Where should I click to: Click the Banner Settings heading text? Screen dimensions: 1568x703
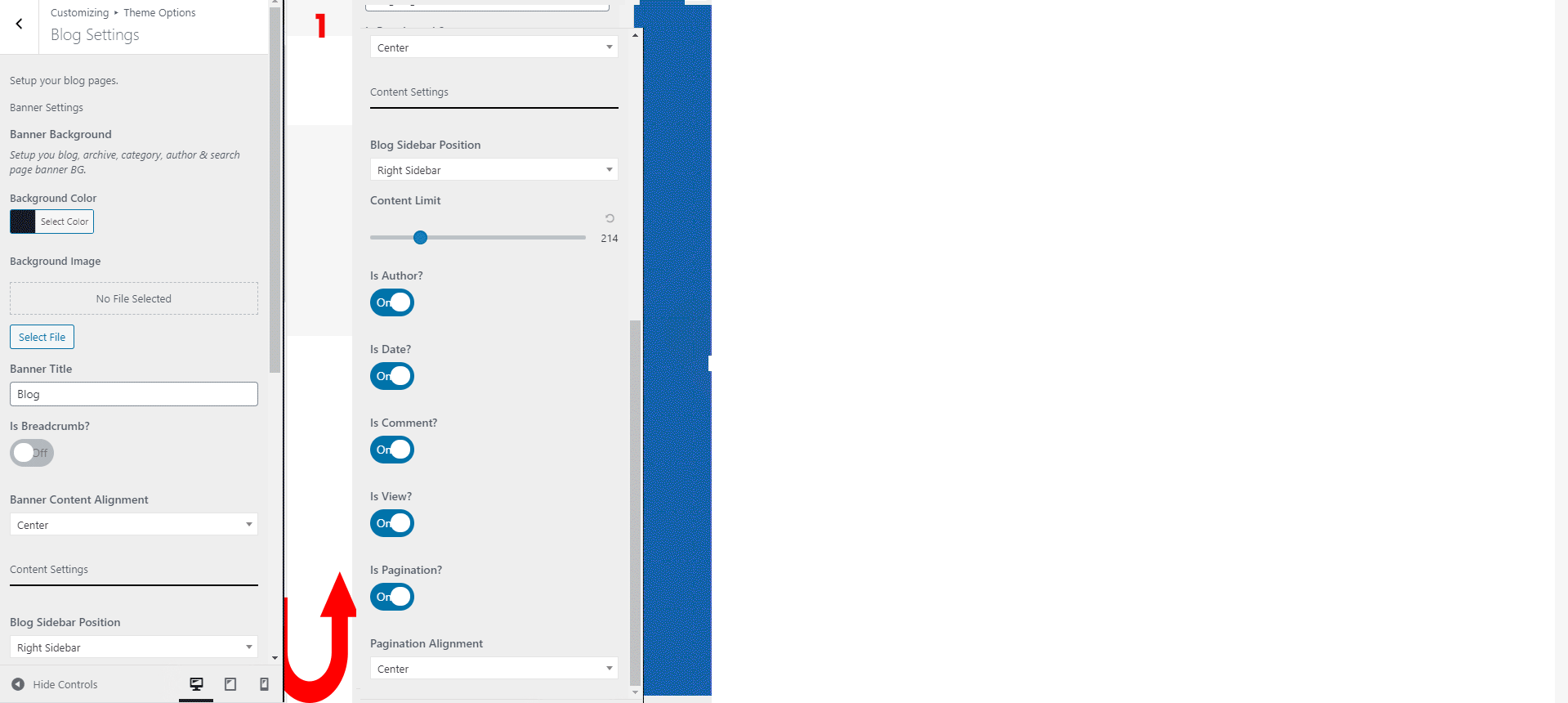47,107
